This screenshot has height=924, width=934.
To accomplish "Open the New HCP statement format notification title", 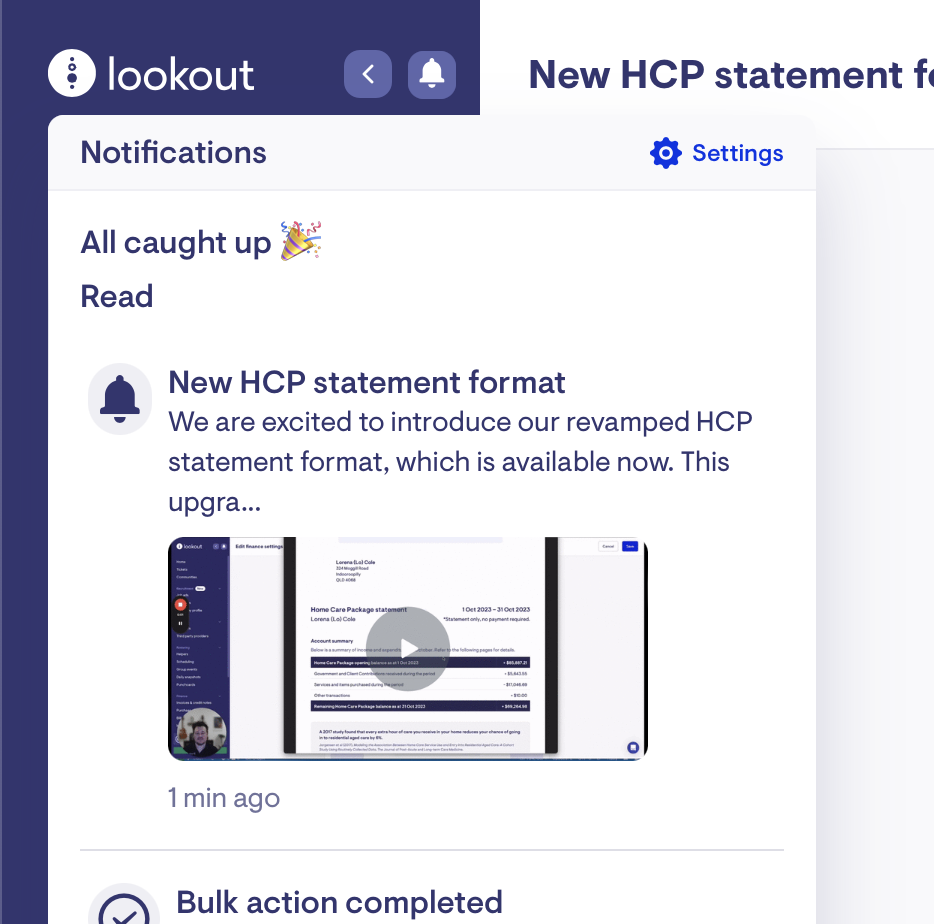I will tap(366, 382).
